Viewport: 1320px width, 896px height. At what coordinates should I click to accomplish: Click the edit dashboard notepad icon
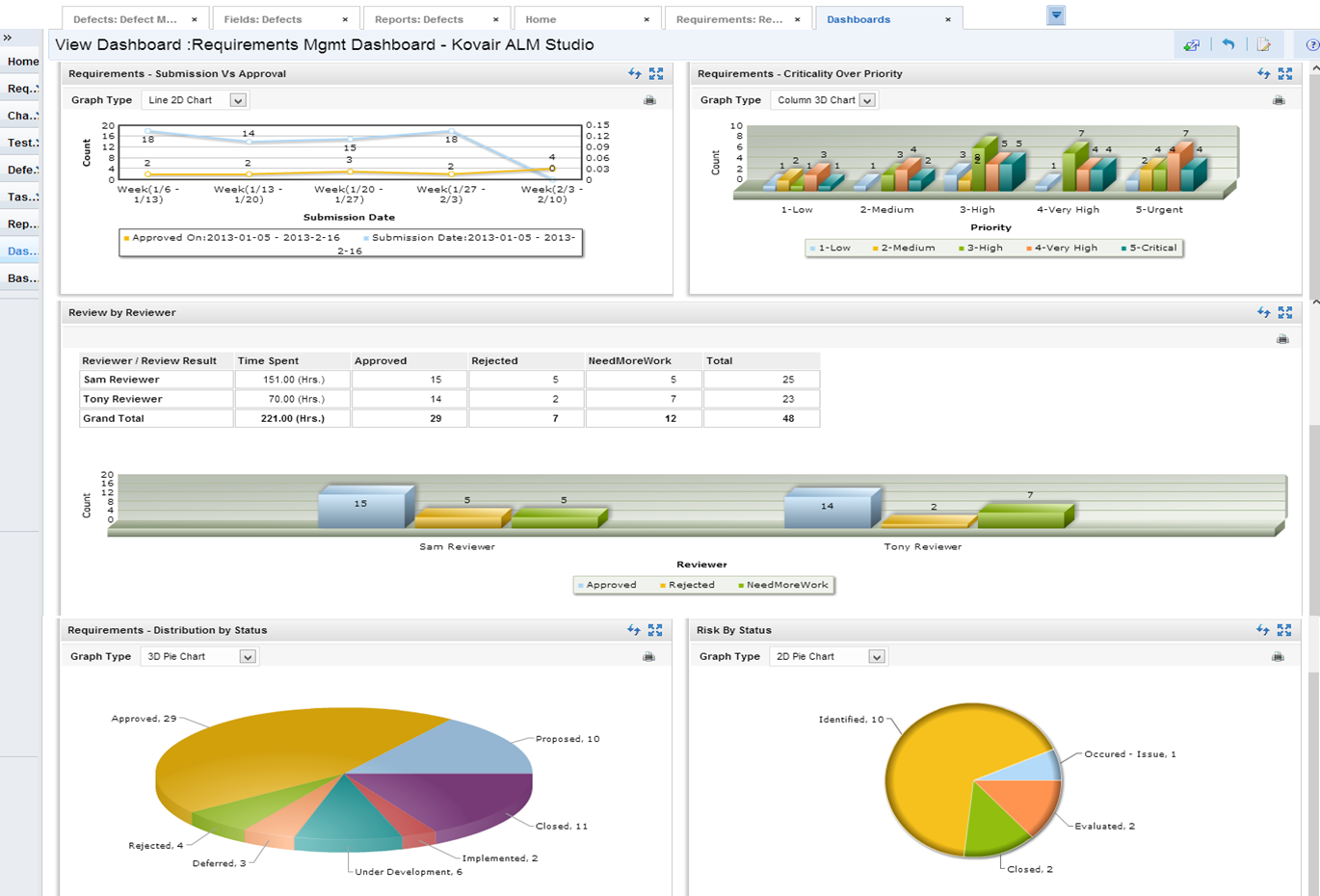point(1264,44)
